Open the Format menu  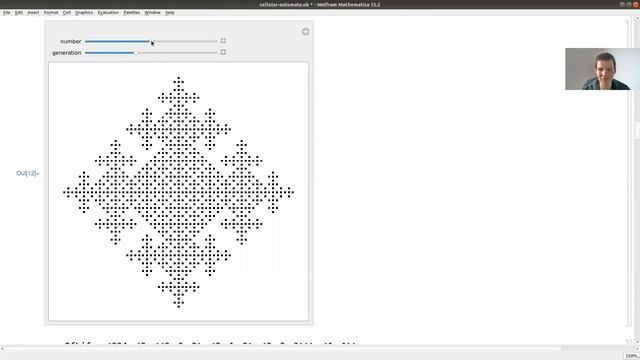[51, 13]
